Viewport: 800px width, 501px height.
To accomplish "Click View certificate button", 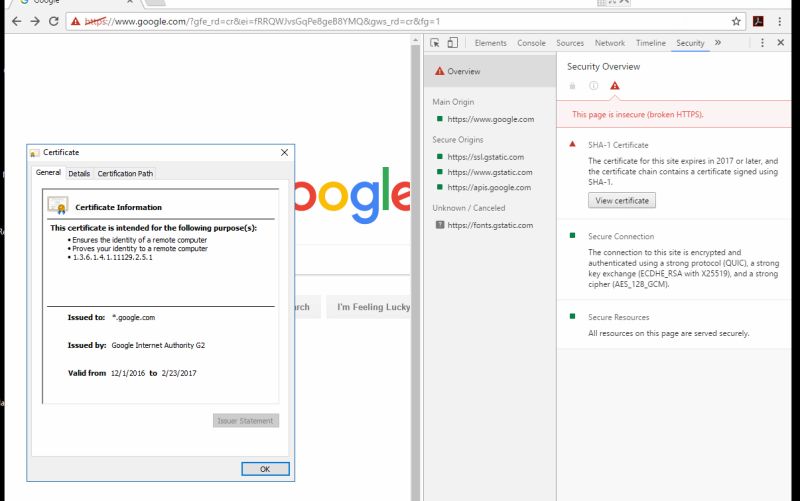I will pos(622,201).
